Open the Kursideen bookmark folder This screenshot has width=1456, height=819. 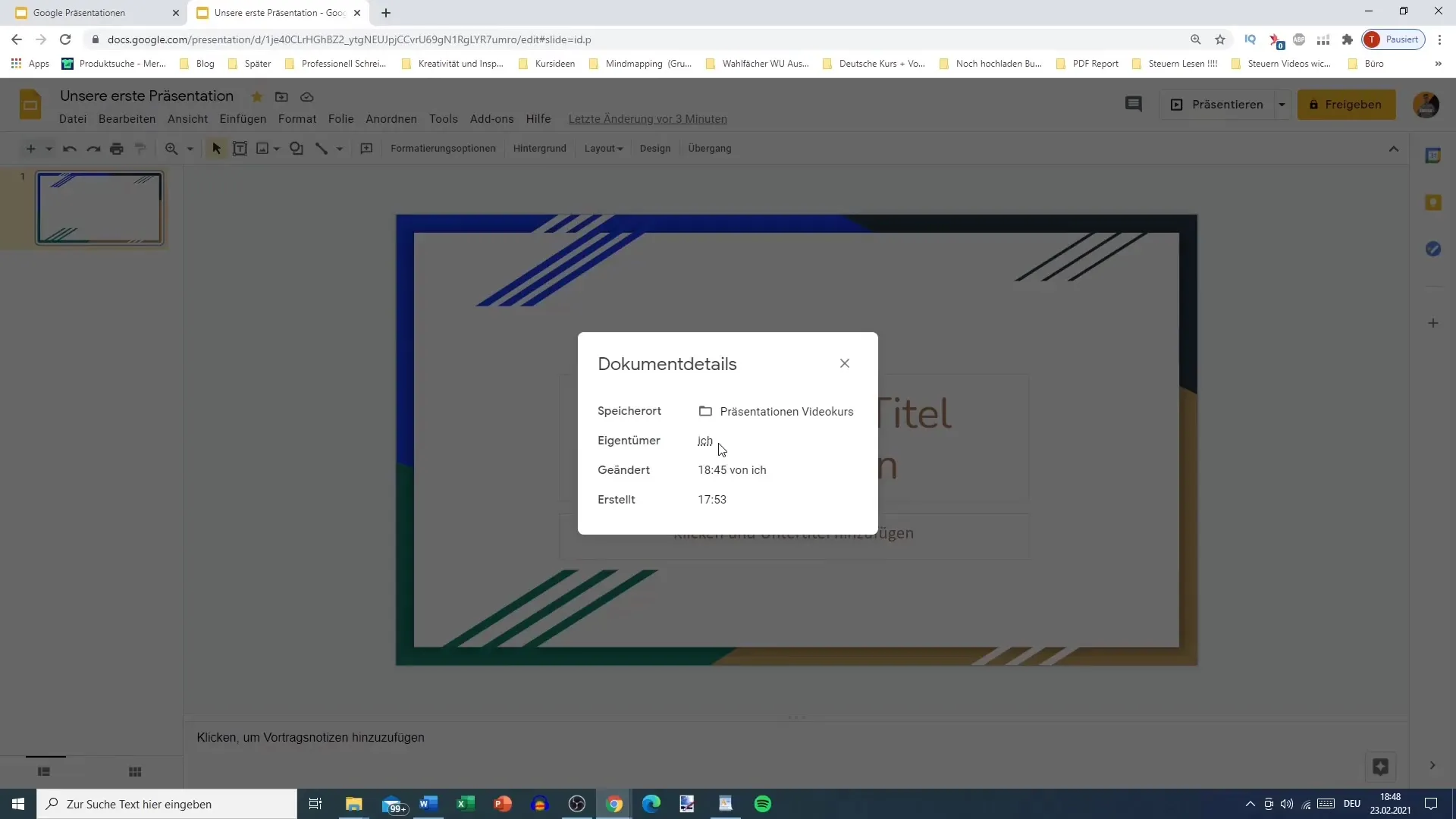[x=547, y=64]
